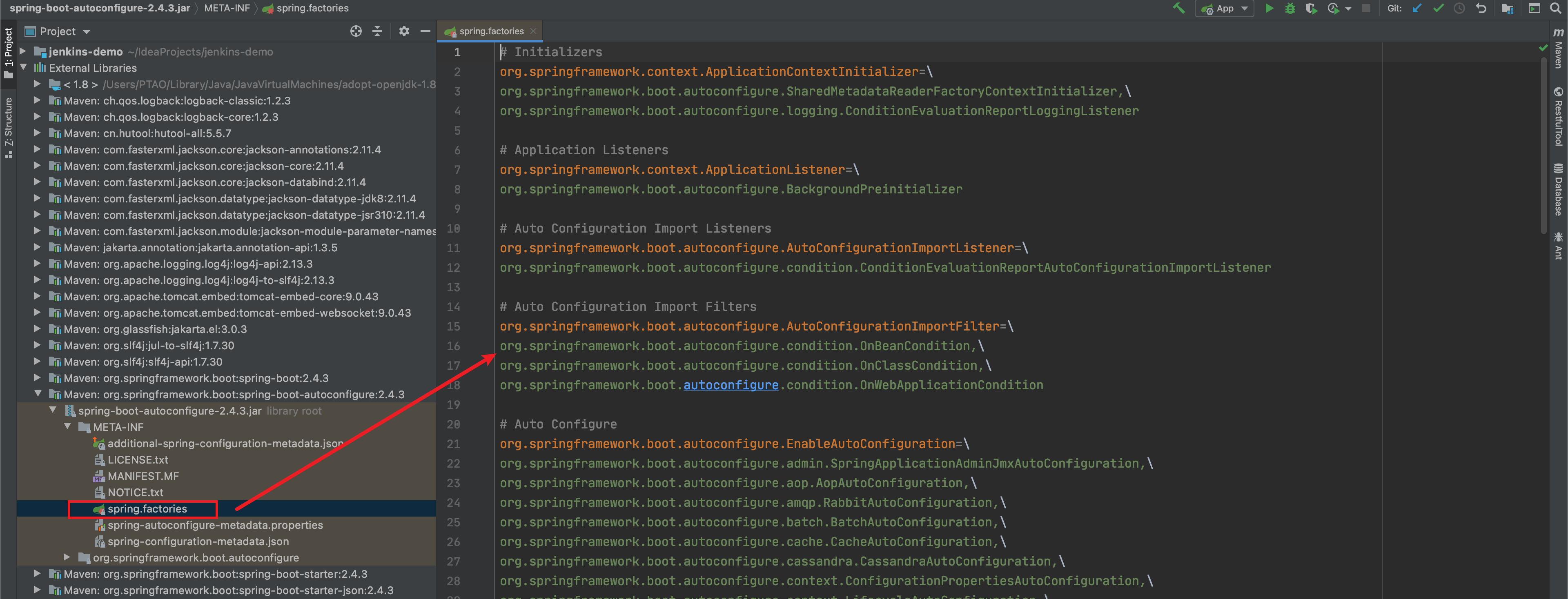The height and width of the screenshot is (599, 1568).
Task: Open the App run configuration dropdown
Action: 1224,9
